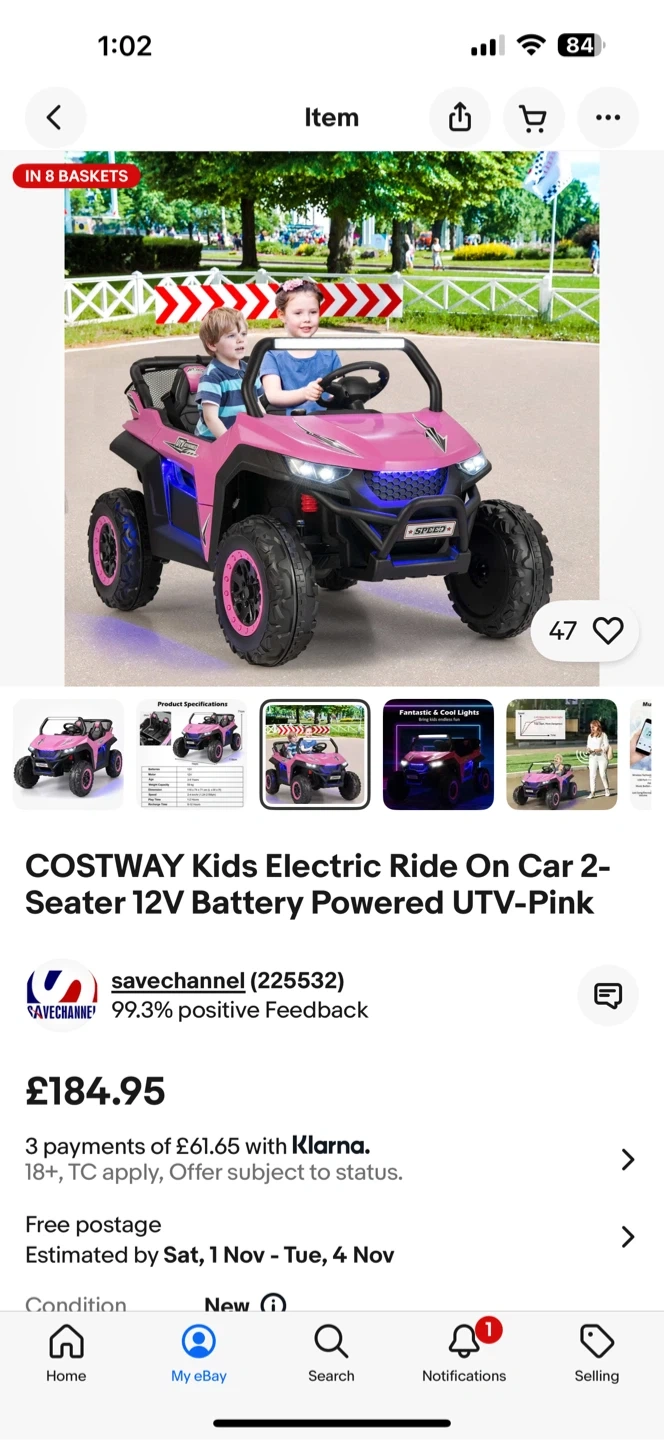
Task: Expand Klarna payments details chevron
Action: [628, 1159]
